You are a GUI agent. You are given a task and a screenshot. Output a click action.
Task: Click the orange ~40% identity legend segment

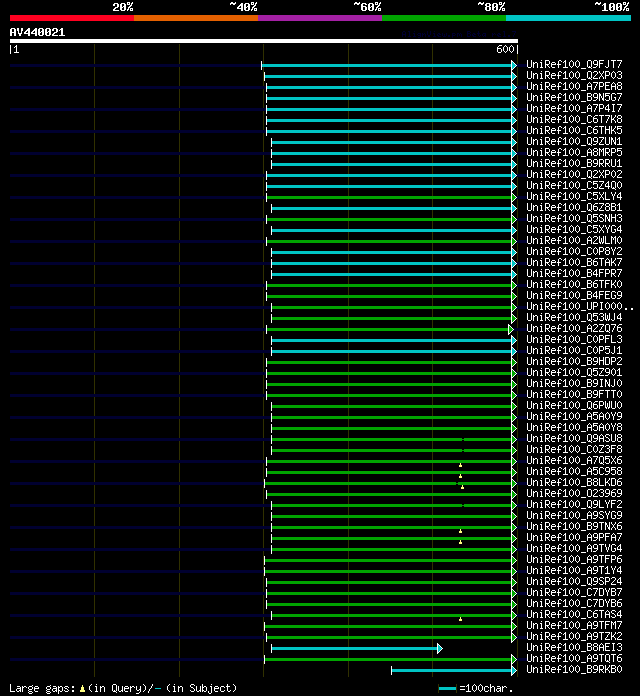[196, 18]
